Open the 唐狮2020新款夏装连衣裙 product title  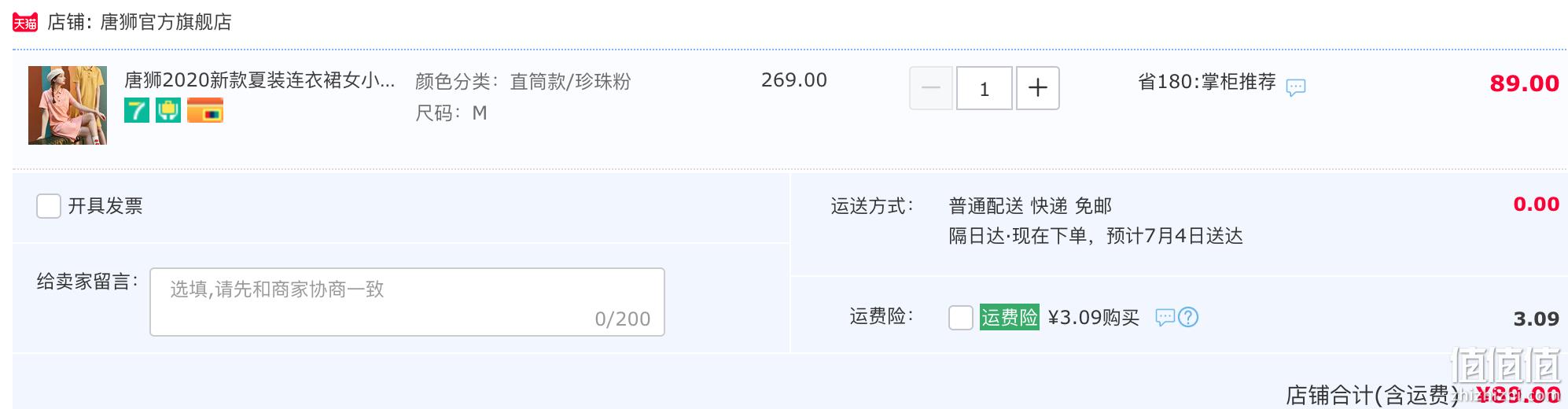[x=259, y=80]
